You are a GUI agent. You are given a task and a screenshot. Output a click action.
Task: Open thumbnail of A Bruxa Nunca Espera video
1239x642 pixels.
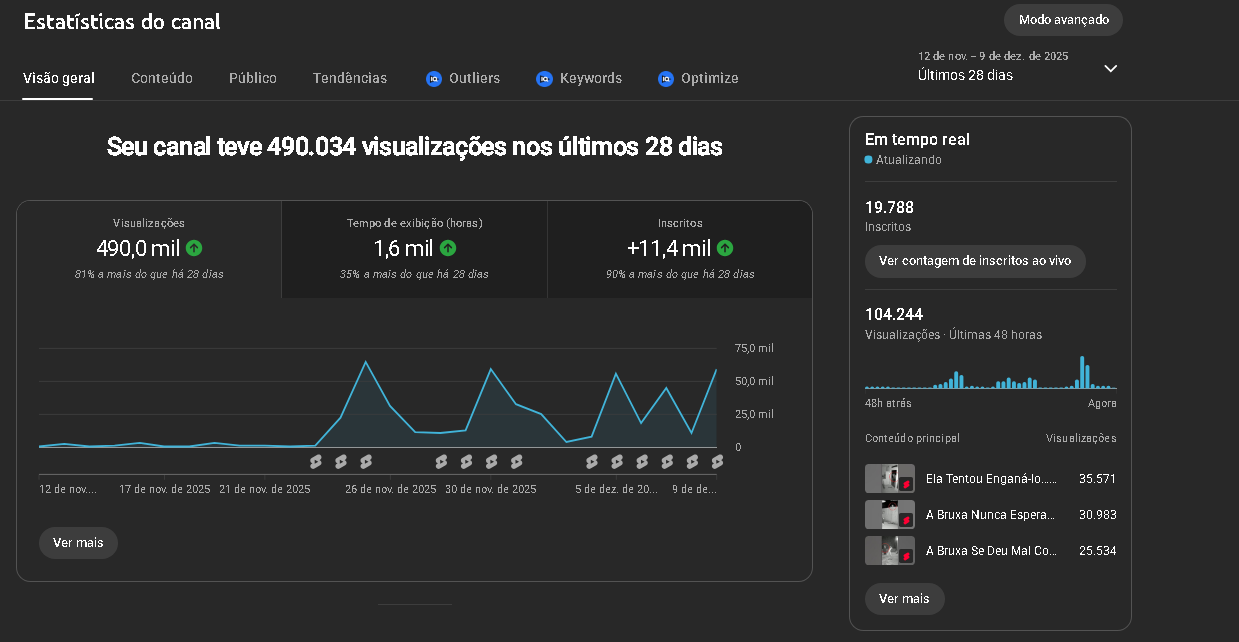pos(889,515)
